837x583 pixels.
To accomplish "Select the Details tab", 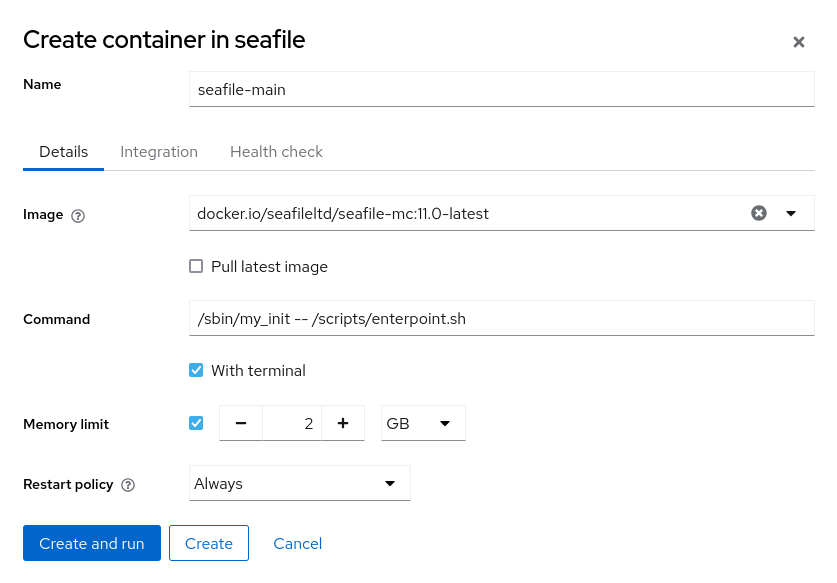I will click(64, 152).
